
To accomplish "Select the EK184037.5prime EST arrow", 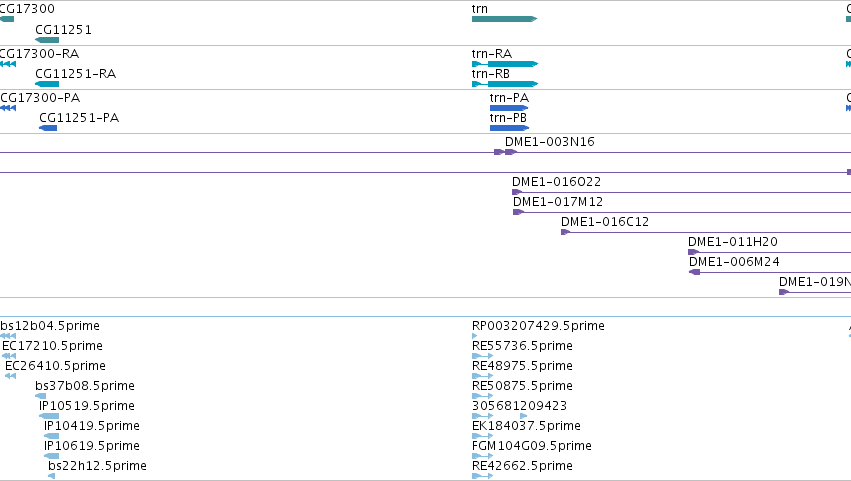I will (482, 435).
